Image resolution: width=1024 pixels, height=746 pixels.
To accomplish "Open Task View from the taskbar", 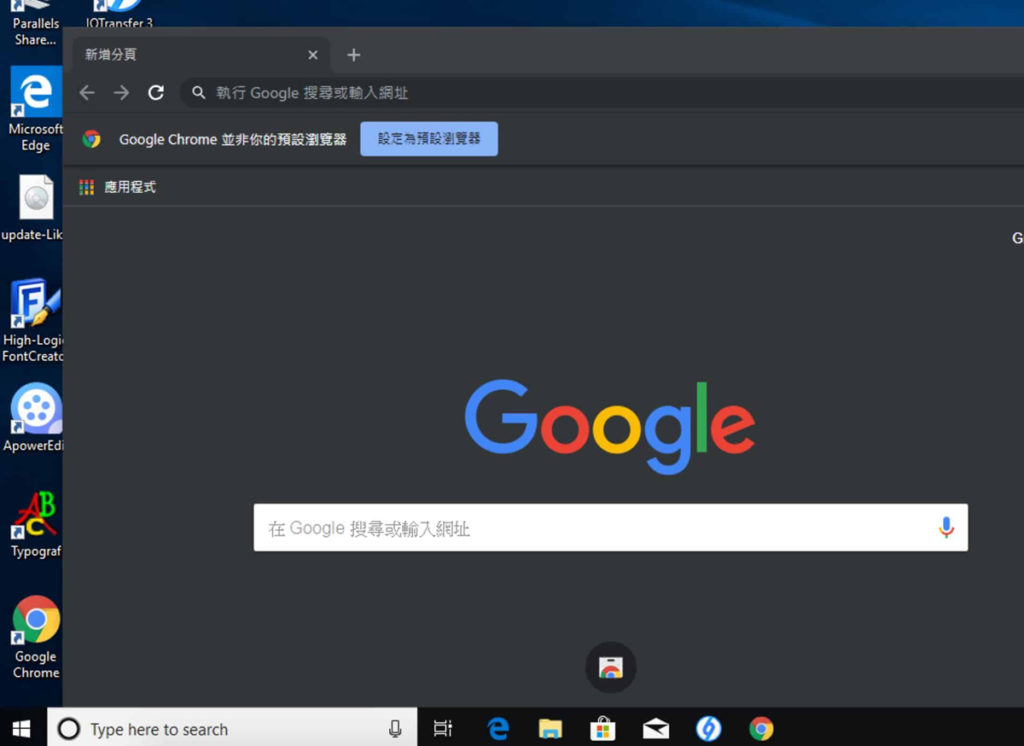I will click(x=443, y=729).
